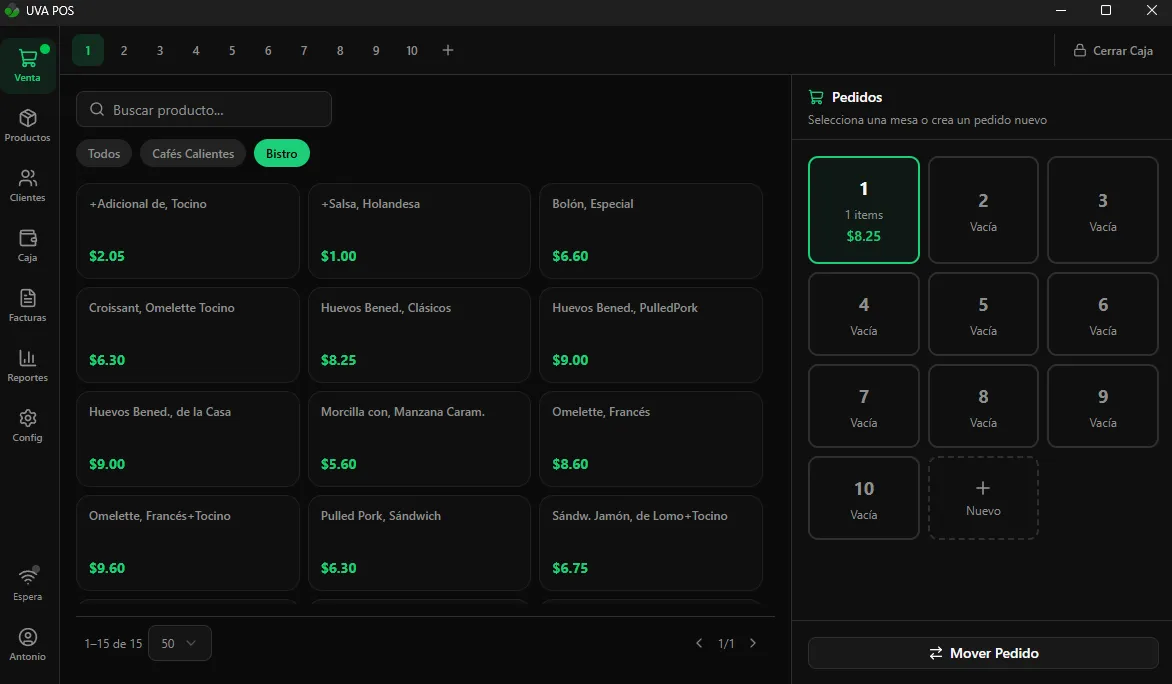Switch to order tab 9
Image resolution: width=1172 pixels, height=684 pixels.
coord(376,51)
